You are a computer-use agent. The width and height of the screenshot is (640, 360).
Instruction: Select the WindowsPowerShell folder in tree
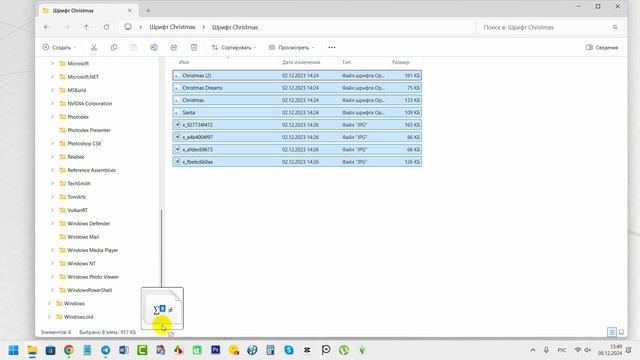(x=89, y=290)
